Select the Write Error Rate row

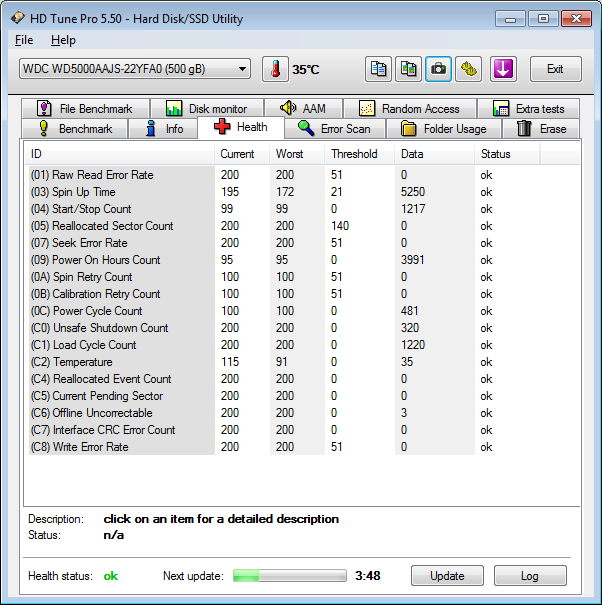pyautogui.click(x=304, y=446)
